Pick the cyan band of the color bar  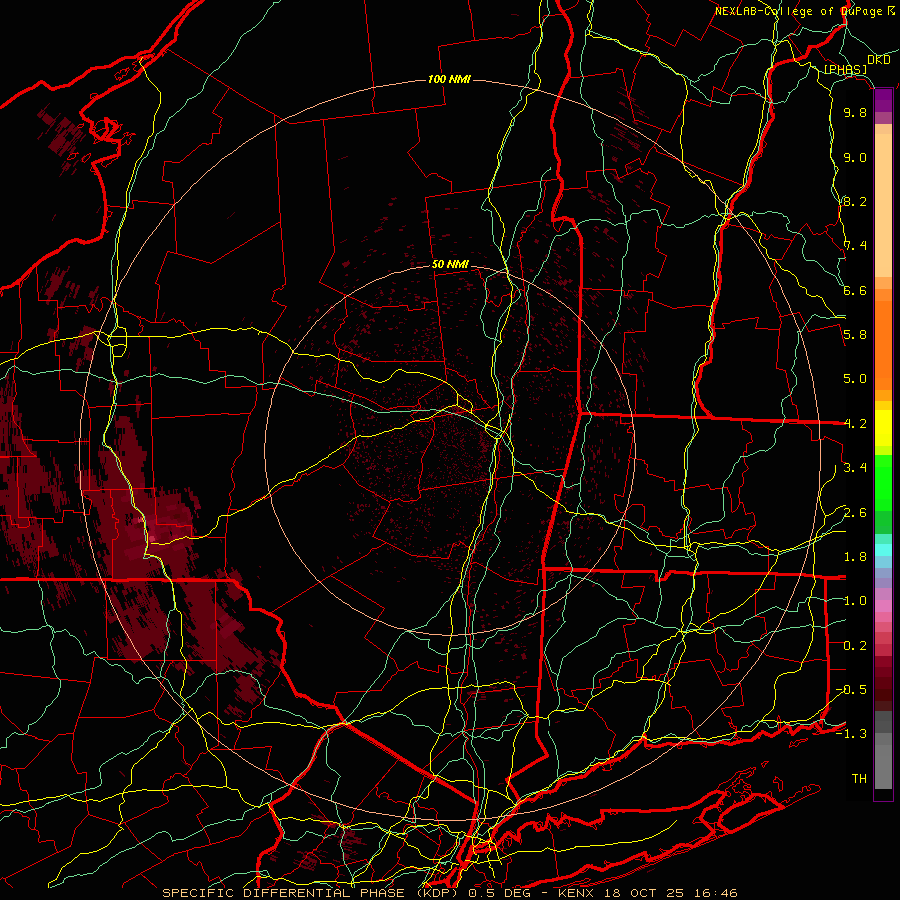(883, 550)
